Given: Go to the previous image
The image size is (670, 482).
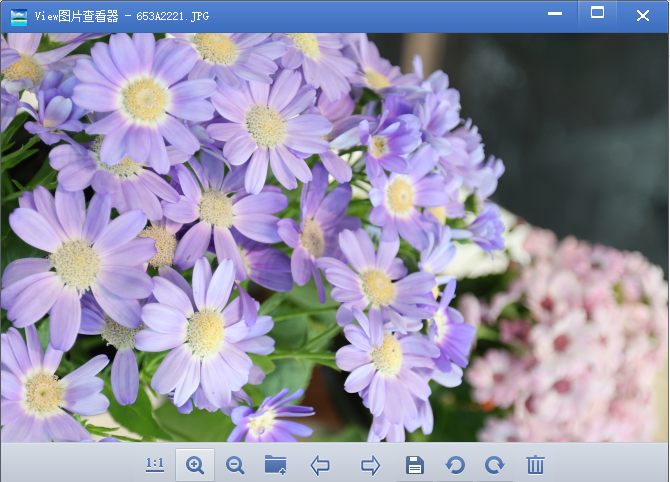Looking at the screenshot, I should coord(320,465).
